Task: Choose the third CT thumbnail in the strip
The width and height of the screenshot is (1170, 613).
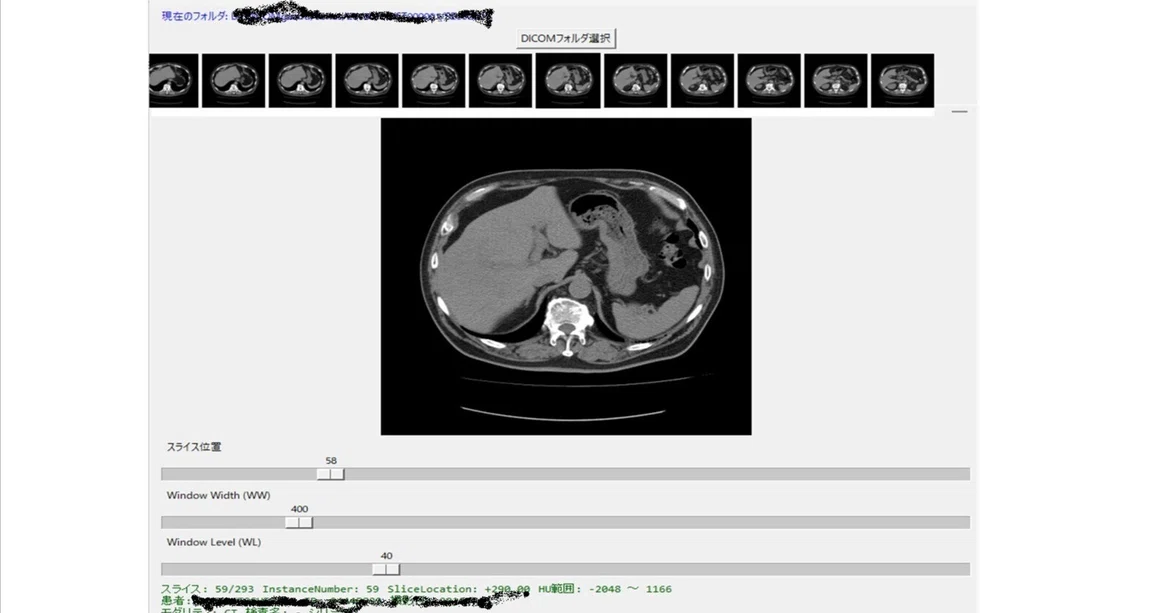Action: 300,81
